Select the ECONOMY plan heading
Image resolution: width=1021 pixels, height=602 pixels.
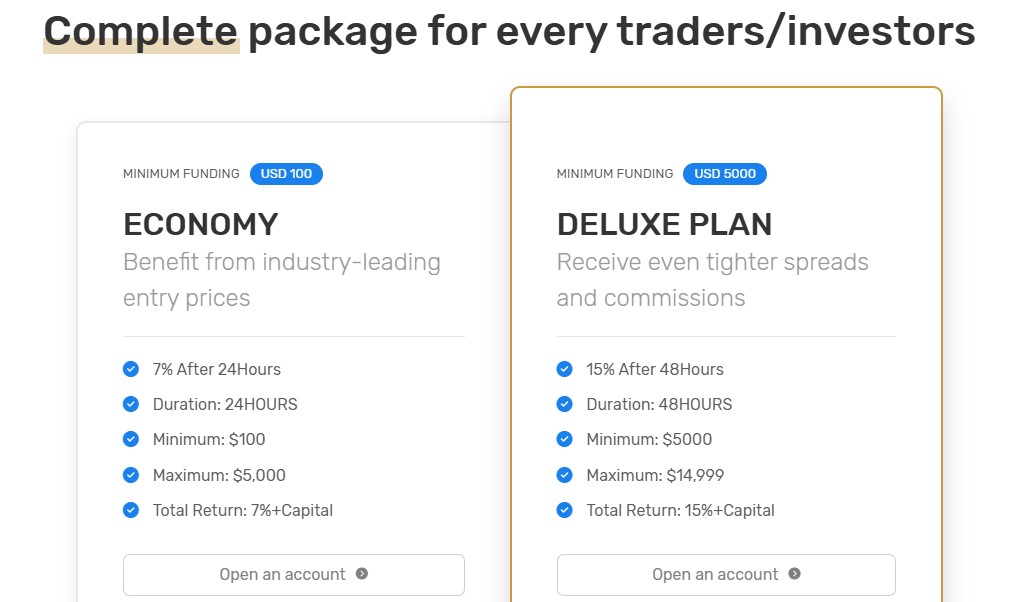click(x=201, y=225)
